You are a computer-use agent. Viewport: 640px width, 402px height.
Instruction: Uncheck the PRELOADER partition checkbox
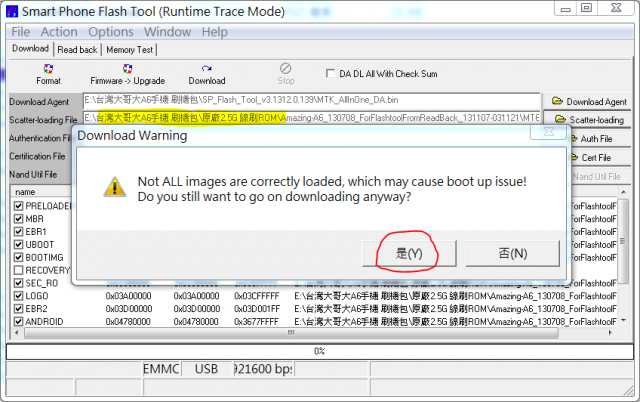click(x=18, y=206)
